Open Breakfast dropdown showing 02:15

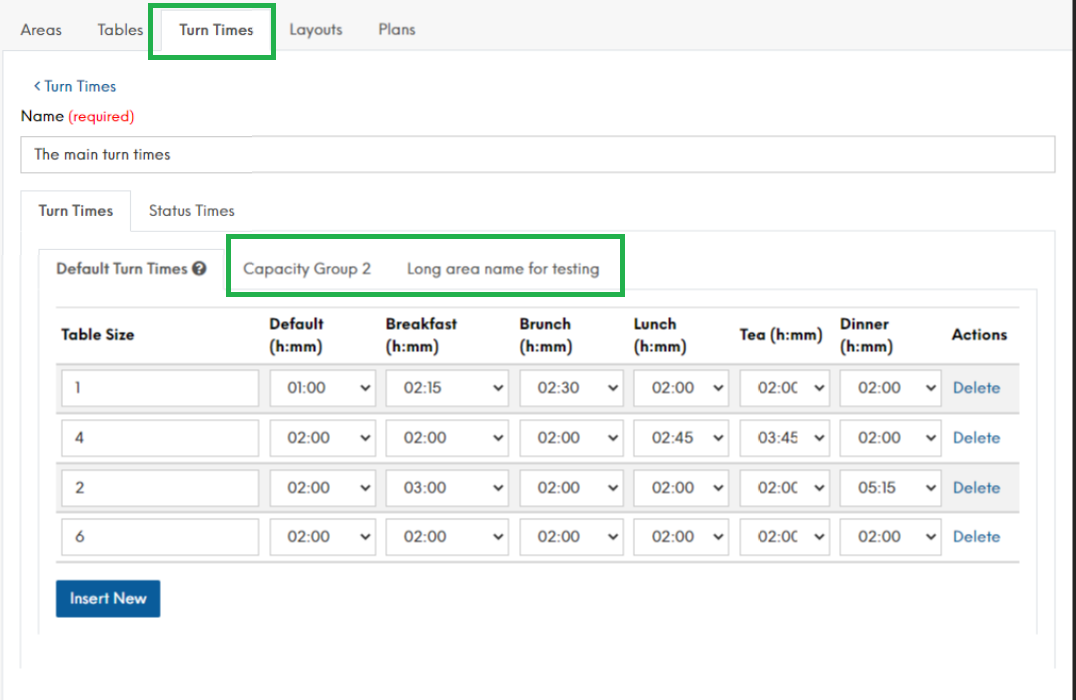pos(447,388)
